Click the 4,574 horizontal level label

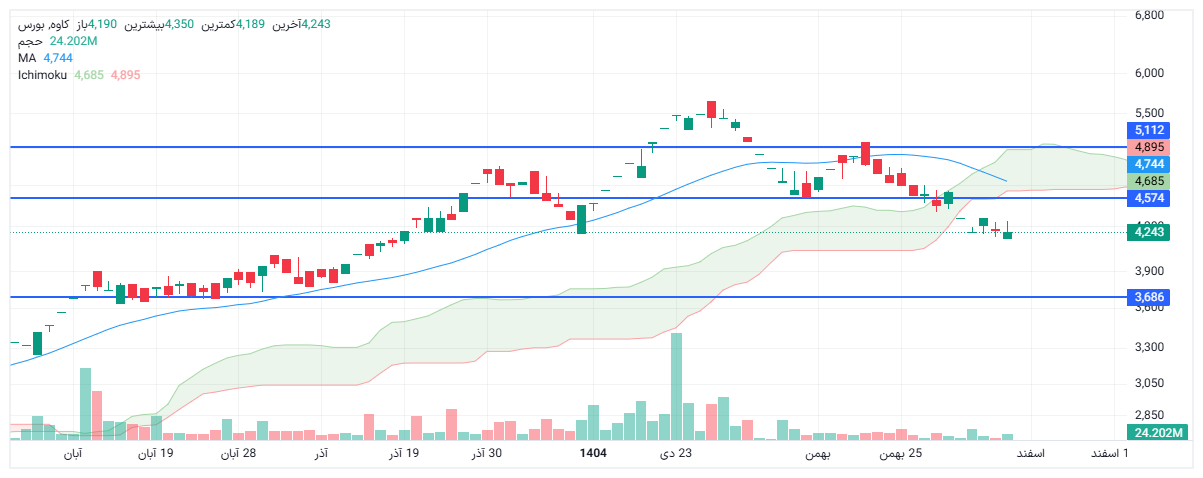click(1149, 198)
